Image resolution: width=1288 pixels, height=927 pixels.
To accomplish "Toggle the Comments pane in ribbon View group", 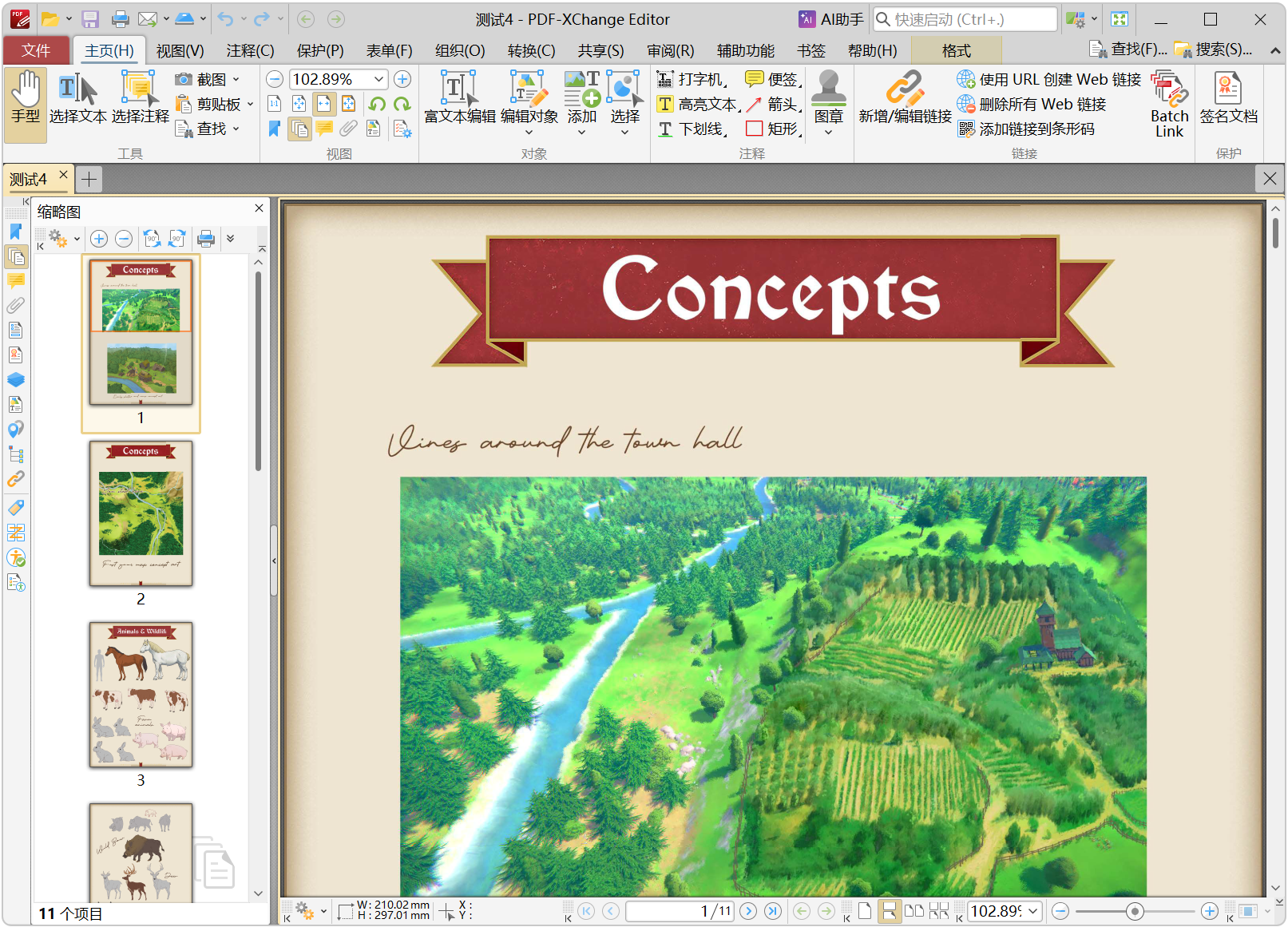I will tap(324, 129).
